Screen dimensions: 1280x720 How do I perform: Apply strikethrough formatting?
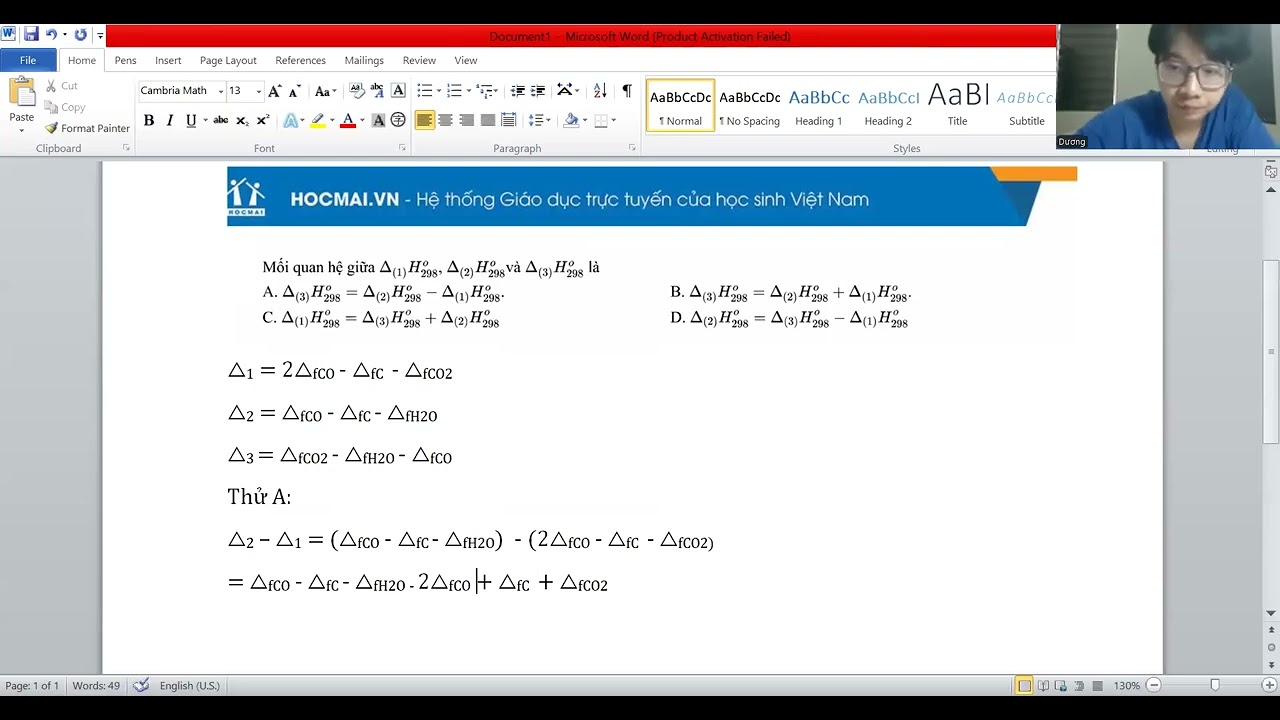[x=220, y=120]
